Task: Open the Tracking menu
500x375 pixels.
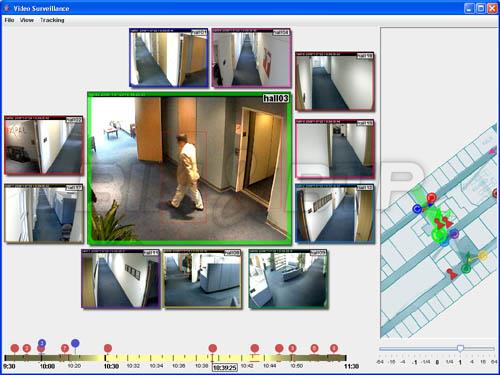Action: 52,20
